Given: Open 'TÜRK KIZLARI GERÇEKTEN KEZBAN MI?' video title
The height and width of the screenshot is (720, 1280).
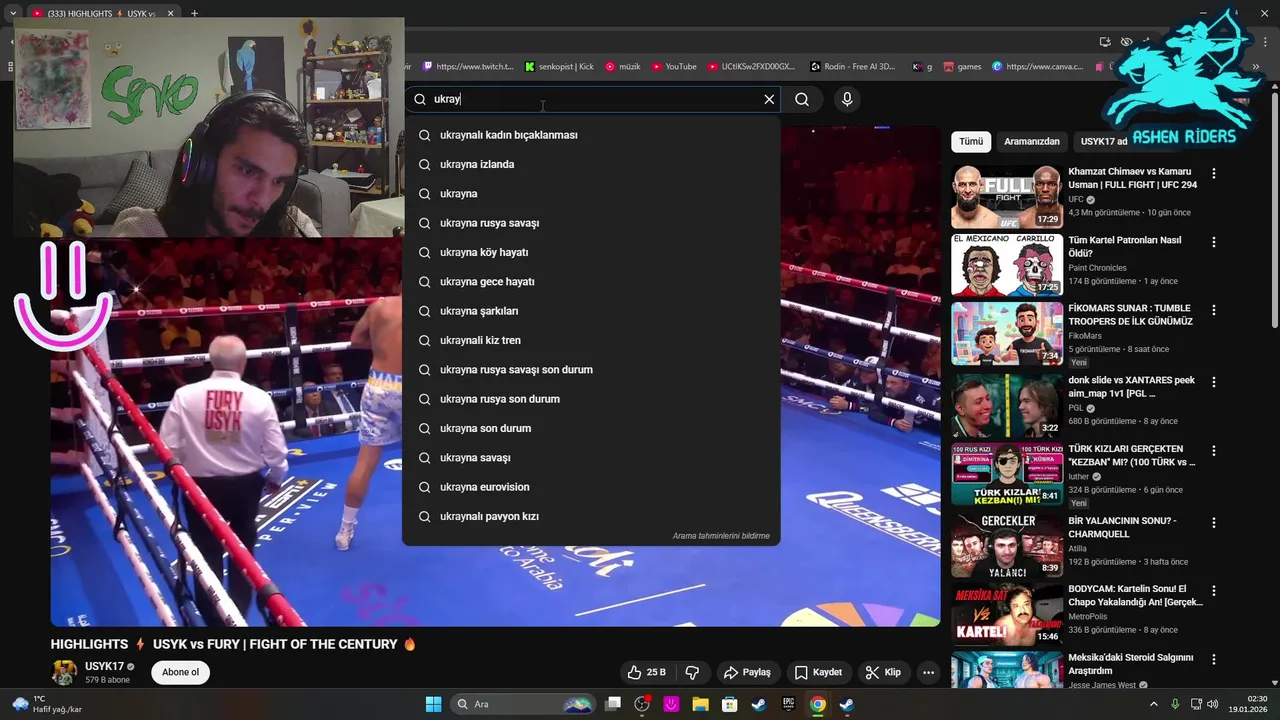Looking at the screenshot, I should pyautogui.click(x=1131, y=455).
